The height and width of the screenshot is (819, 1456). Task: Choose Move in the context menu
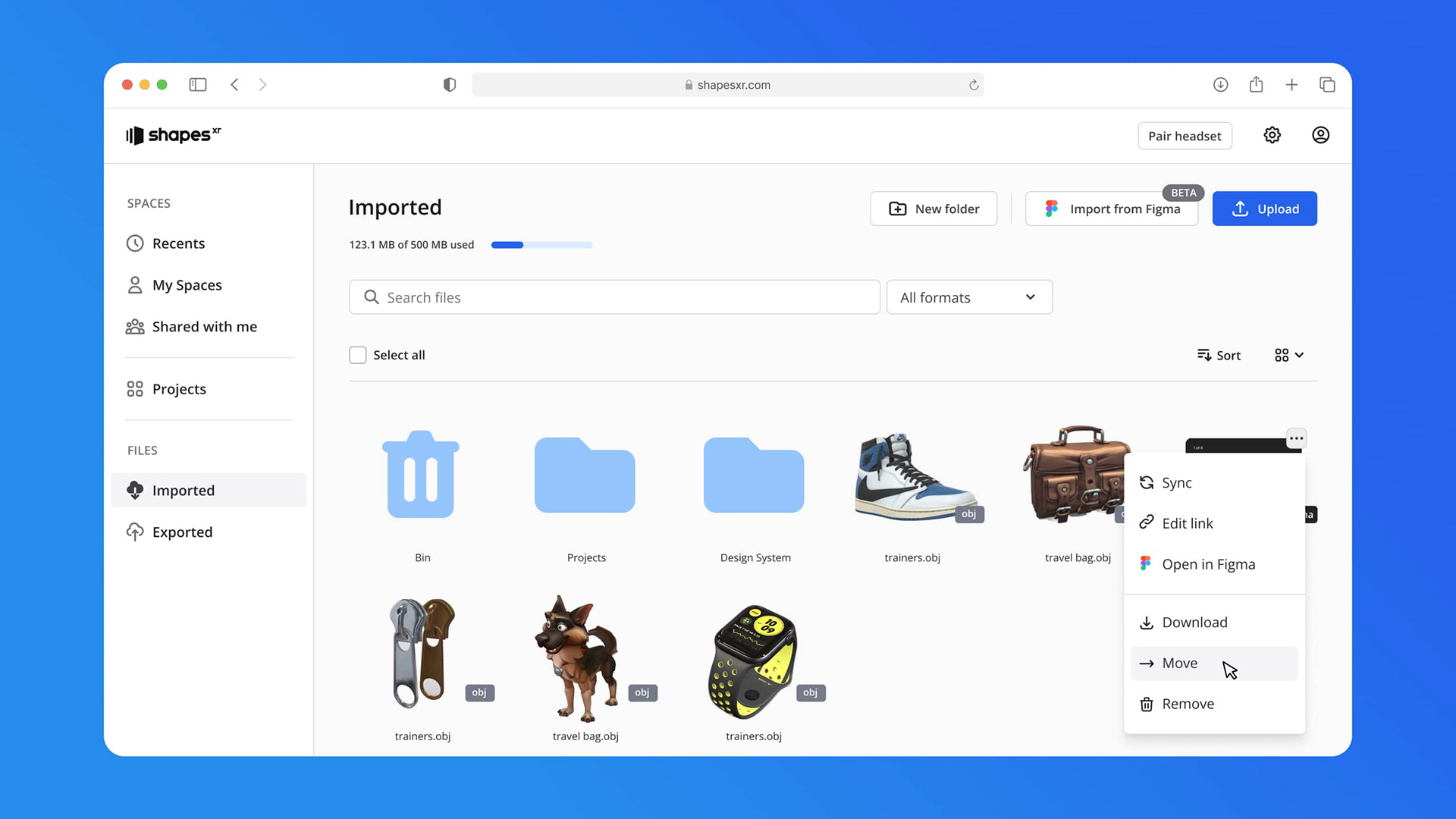pos(1214,664)
